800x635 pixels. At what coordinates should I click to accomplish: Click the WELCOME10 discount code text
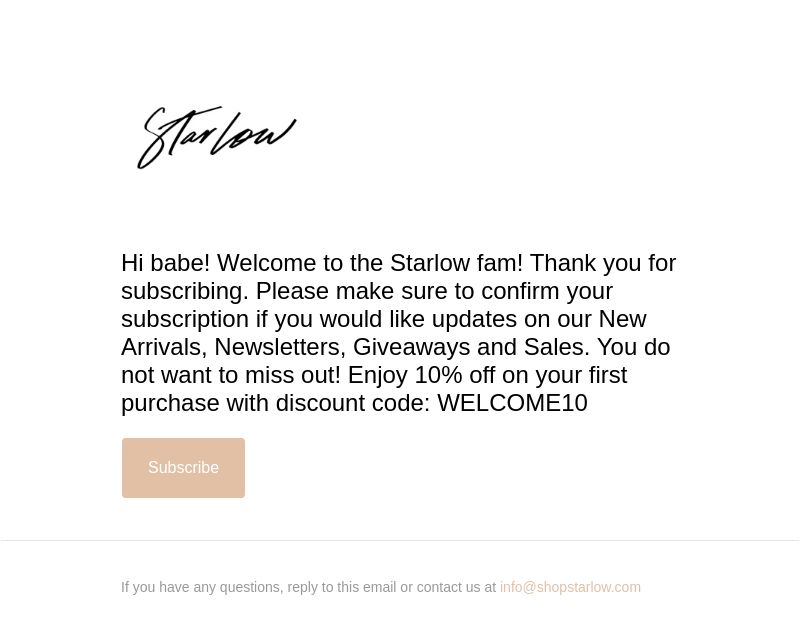pyautogui.click(x=512, y=403)
